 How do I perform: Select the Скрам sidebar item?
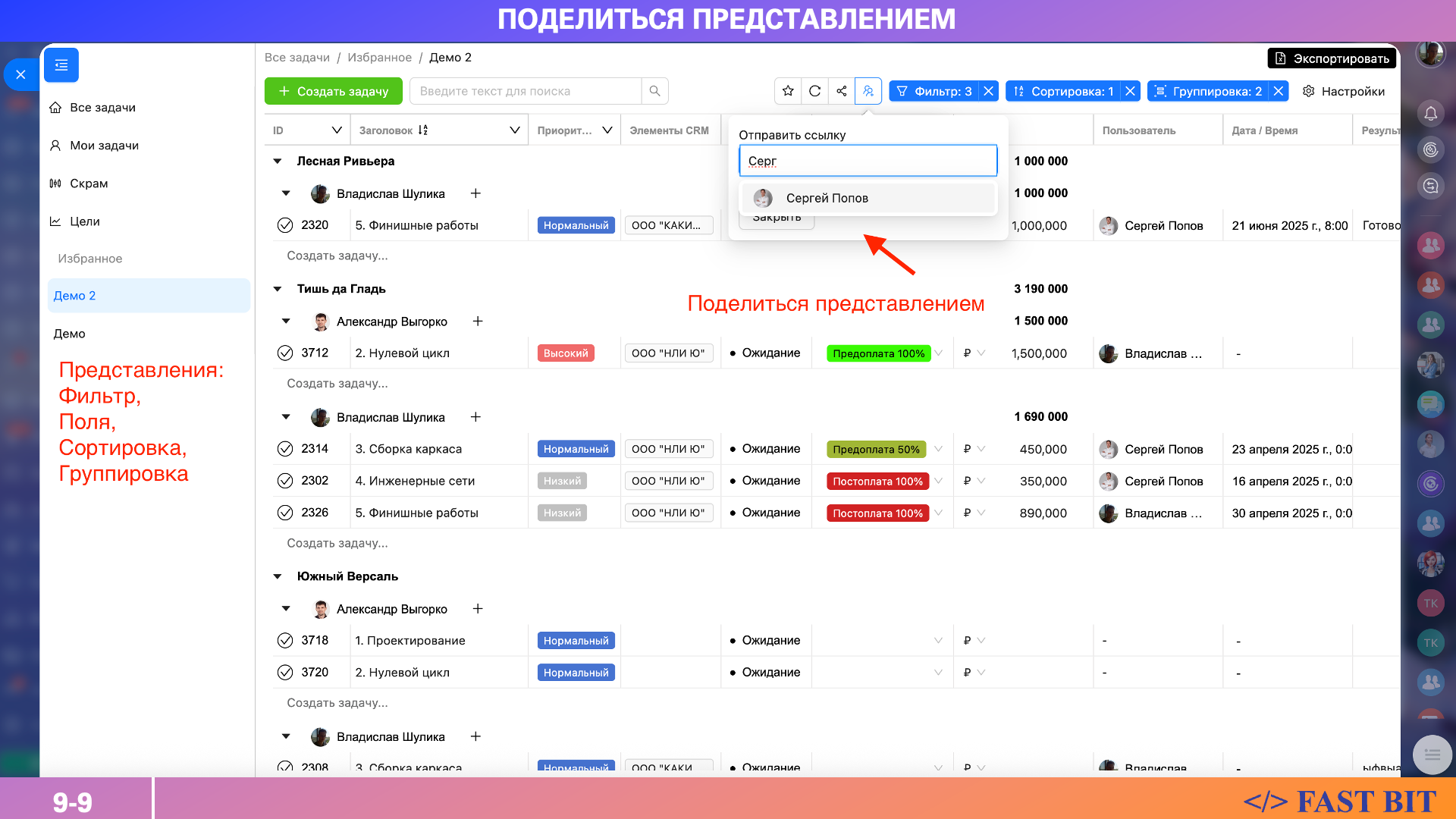click(x=89, y=184)
